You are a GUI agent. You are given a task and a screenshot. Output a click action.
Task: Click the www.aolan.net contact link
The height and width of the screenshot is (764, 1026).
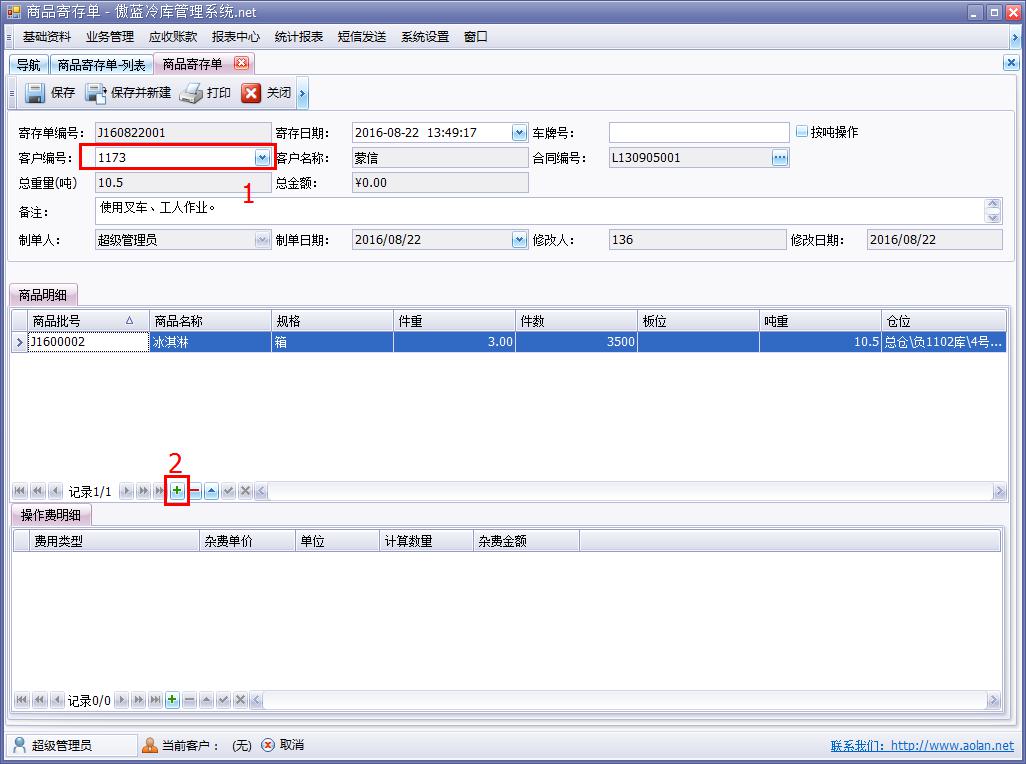[x=951, y=745]
